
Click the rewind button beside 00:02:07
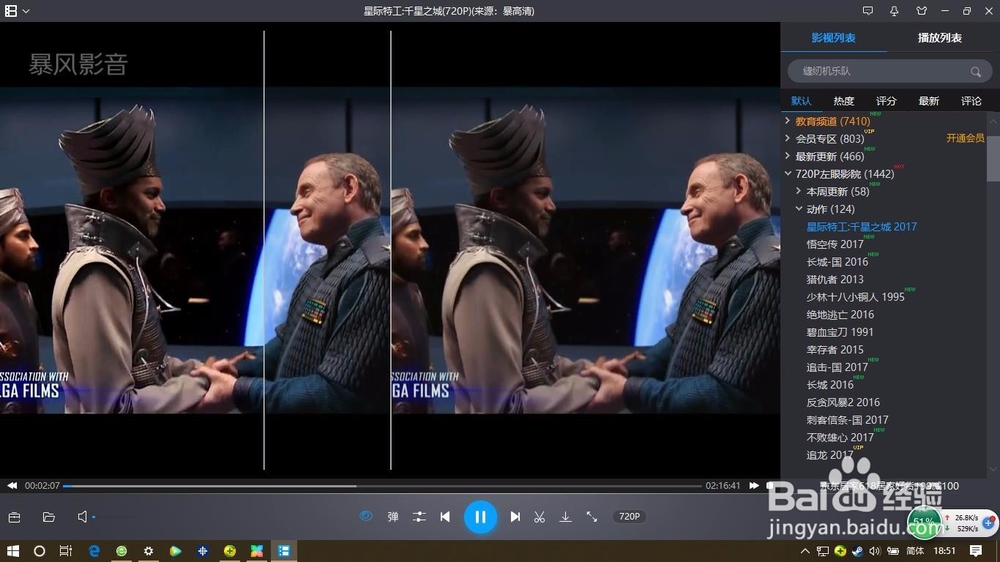click(12, 485)
